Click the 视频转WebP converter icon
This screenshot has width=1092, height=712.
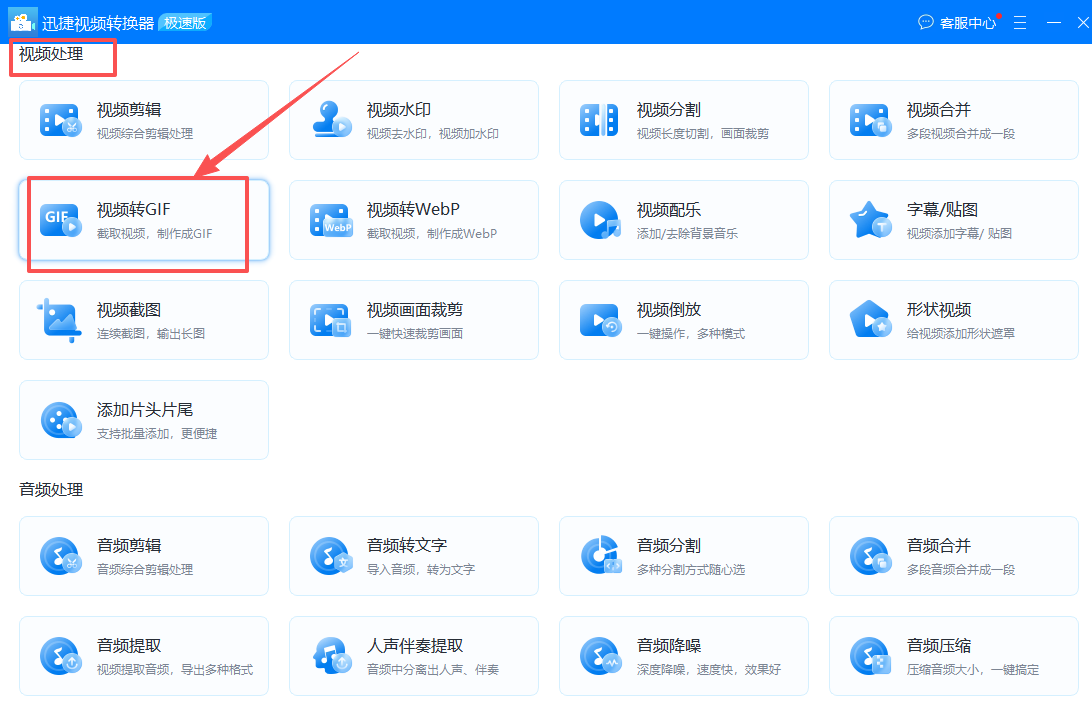330,220
